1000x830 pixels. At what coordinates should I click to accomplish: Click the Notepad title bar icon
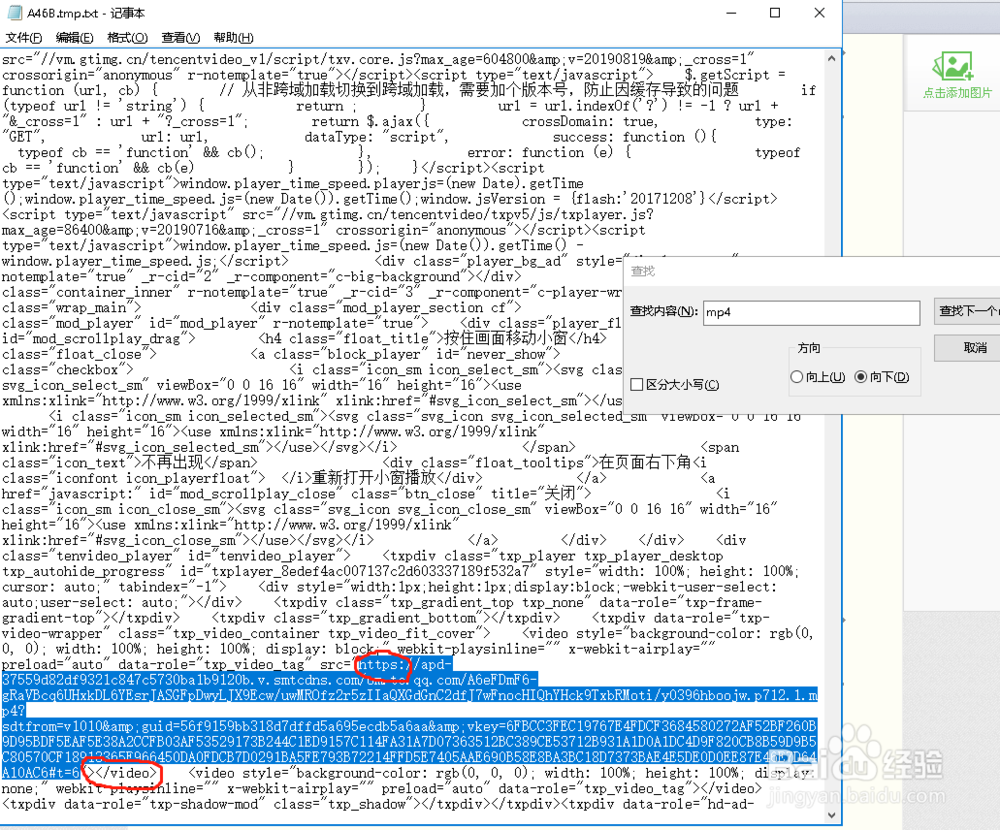[14, 13]
